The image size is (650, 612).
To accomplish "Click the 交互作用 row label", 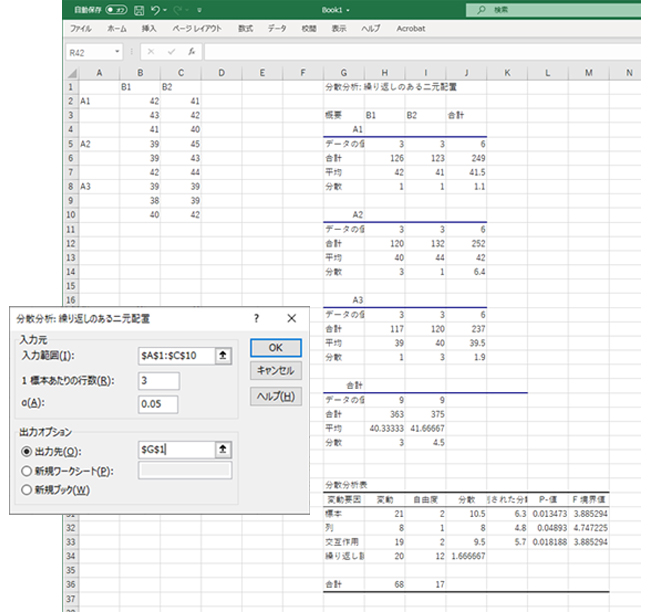I will click(x=344, y=542).
